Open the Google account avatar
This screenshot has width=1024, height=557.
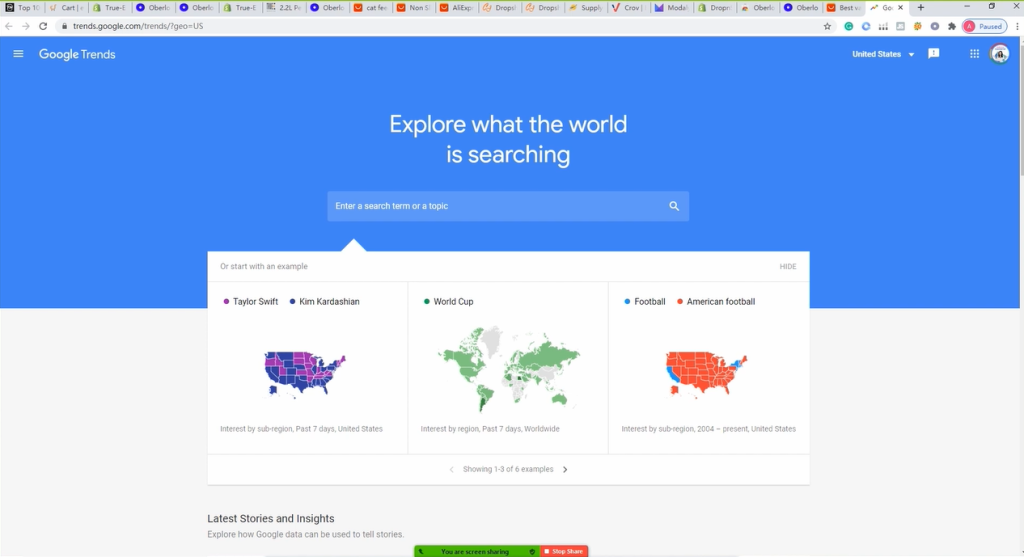click(999, 54)
